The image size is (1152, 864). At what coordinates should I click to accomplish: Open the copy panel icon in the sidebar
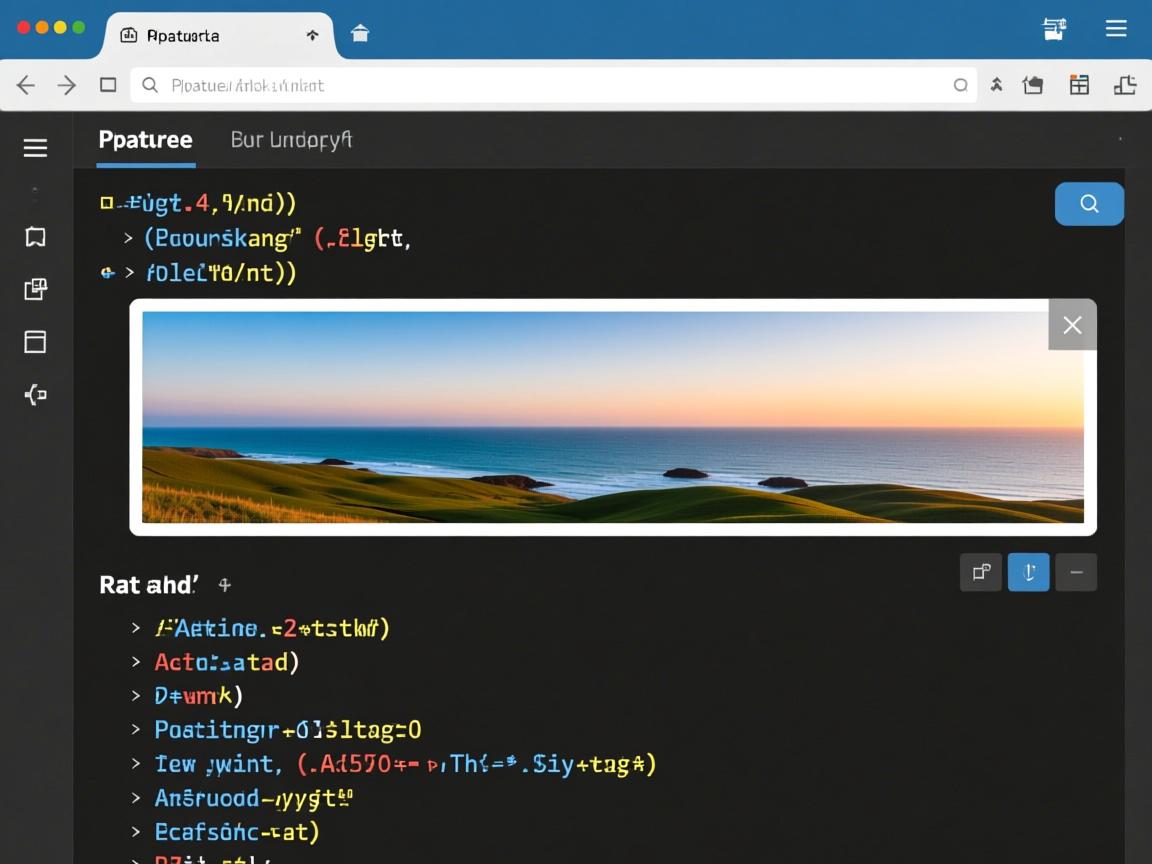pos(35,290)
